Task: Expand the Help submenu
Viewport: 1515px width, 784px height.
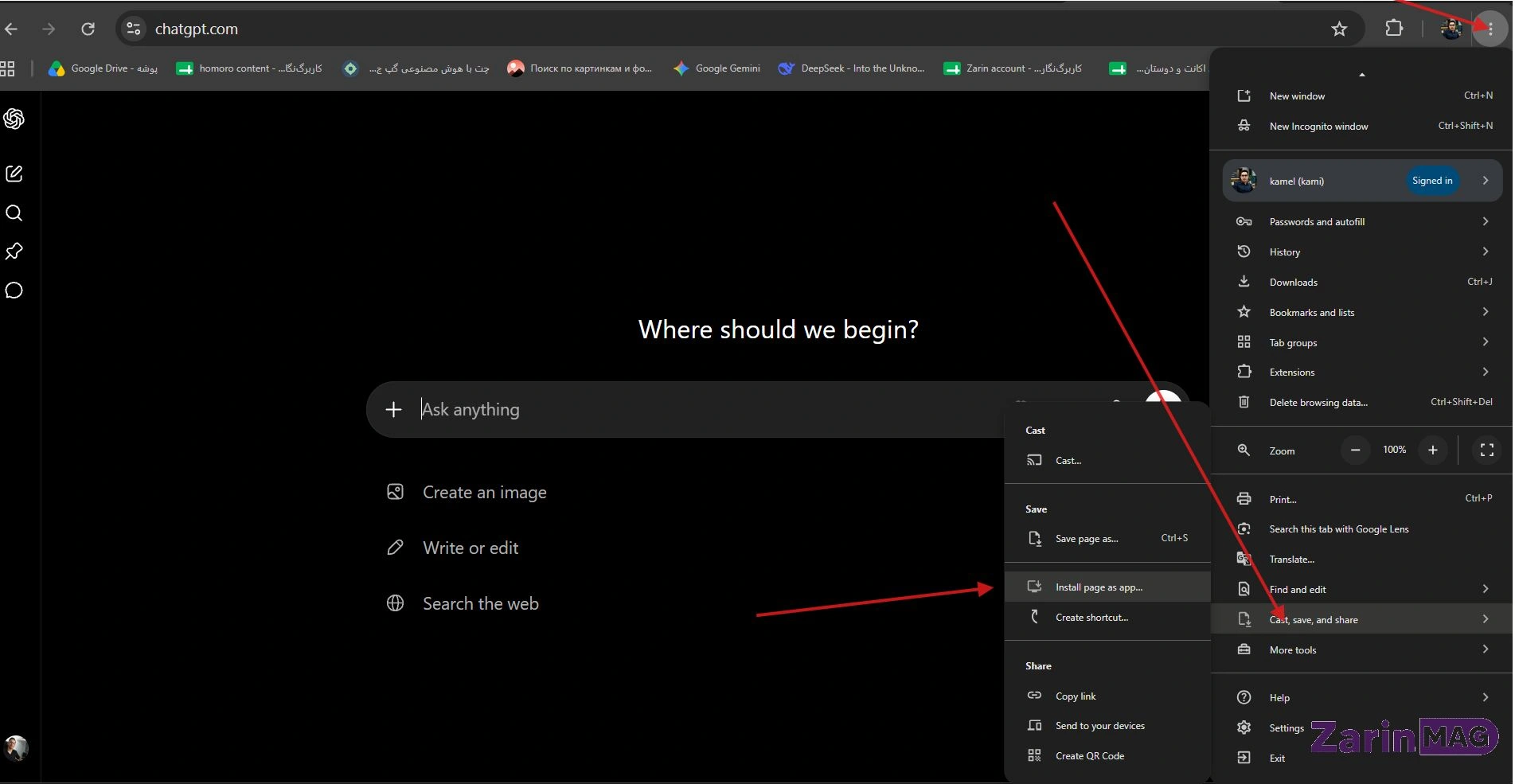Action: [1362, 697]
